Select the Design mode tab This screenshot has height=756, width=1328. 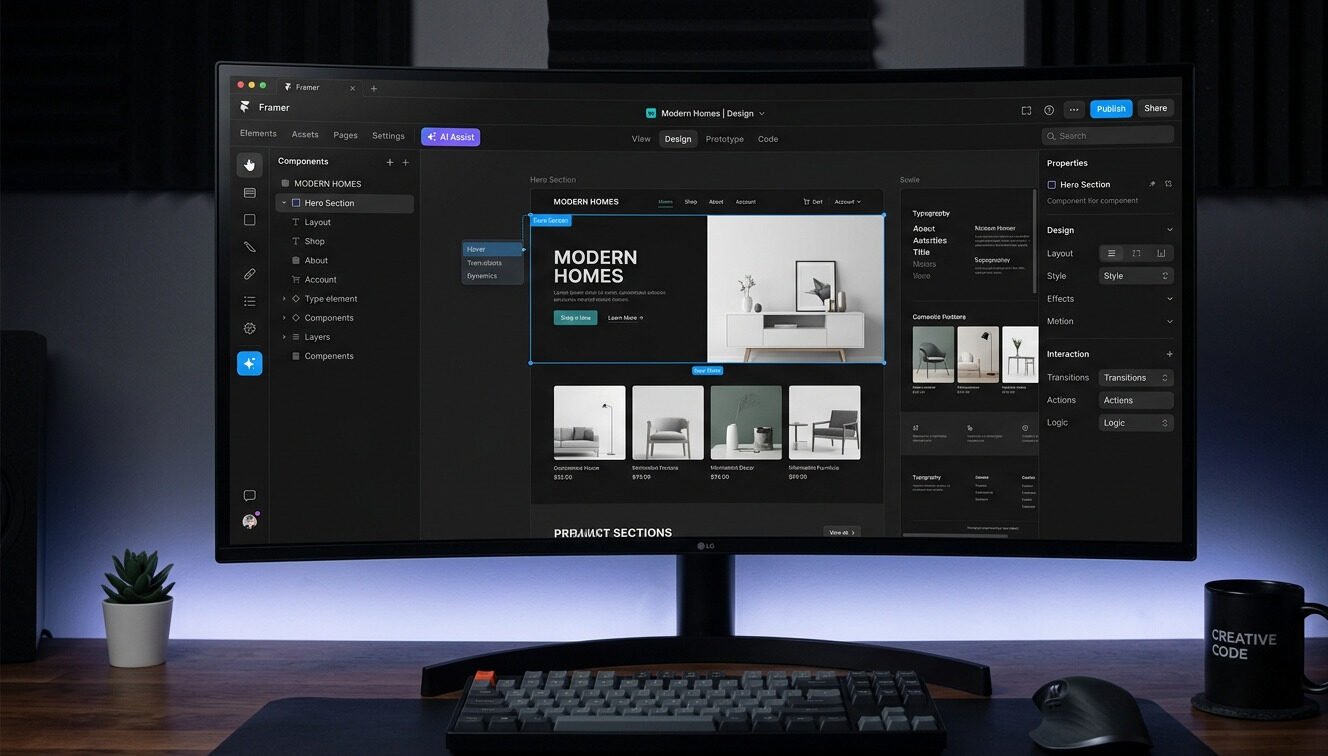coord(678,139)
